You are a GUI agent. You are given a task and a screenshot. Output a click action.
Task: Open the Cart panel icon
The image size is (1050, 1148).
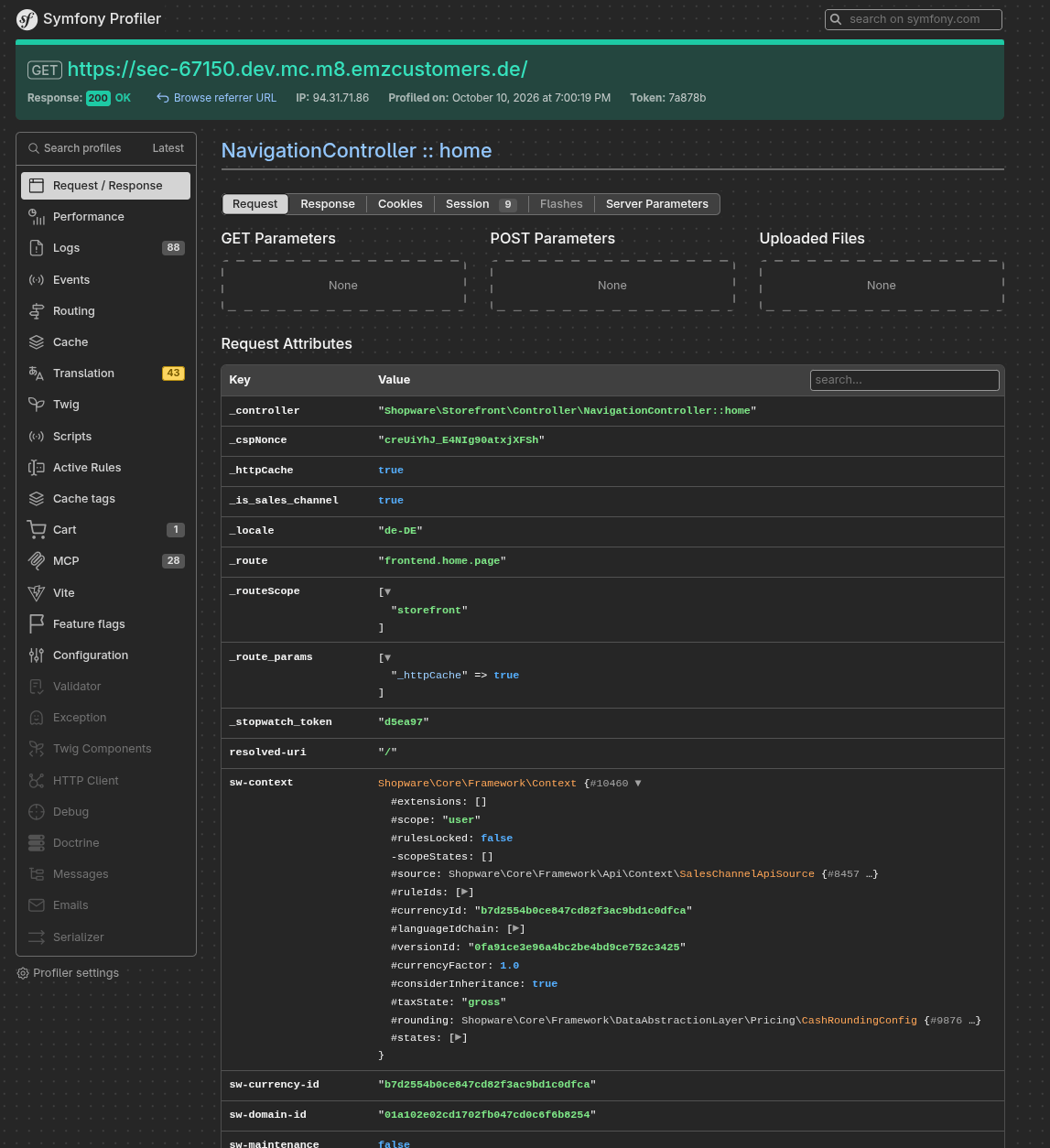[37, 530]
